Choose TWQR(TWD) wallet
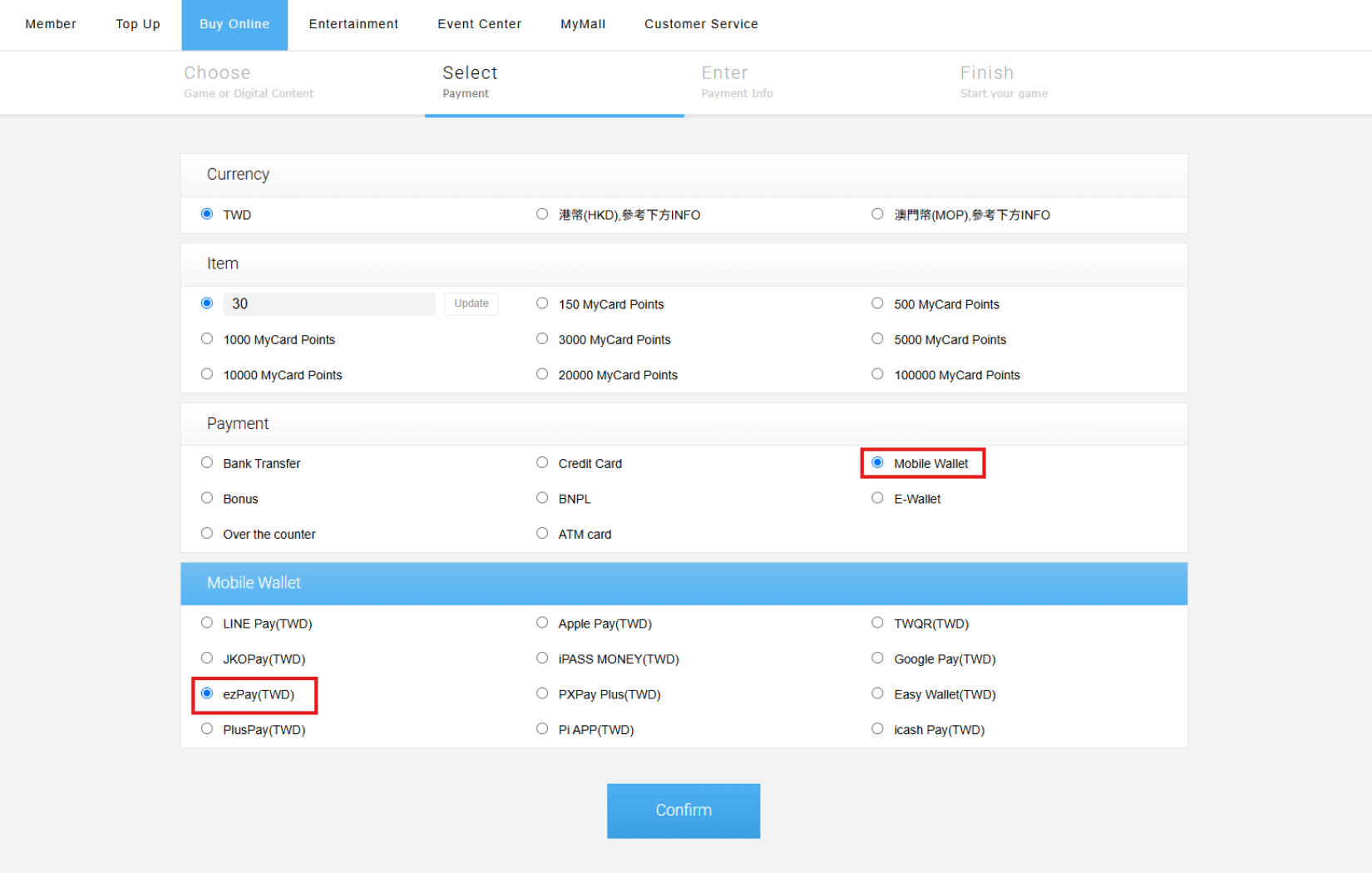This screenshot has height=873, width=1372. (877, 623)
